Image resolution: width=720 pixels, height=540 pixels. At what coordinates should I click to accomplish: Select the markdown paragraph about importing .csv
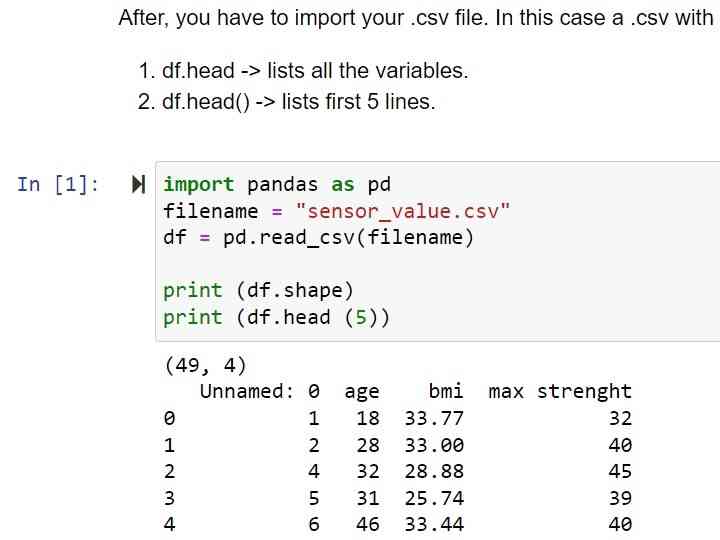point(416,18)
